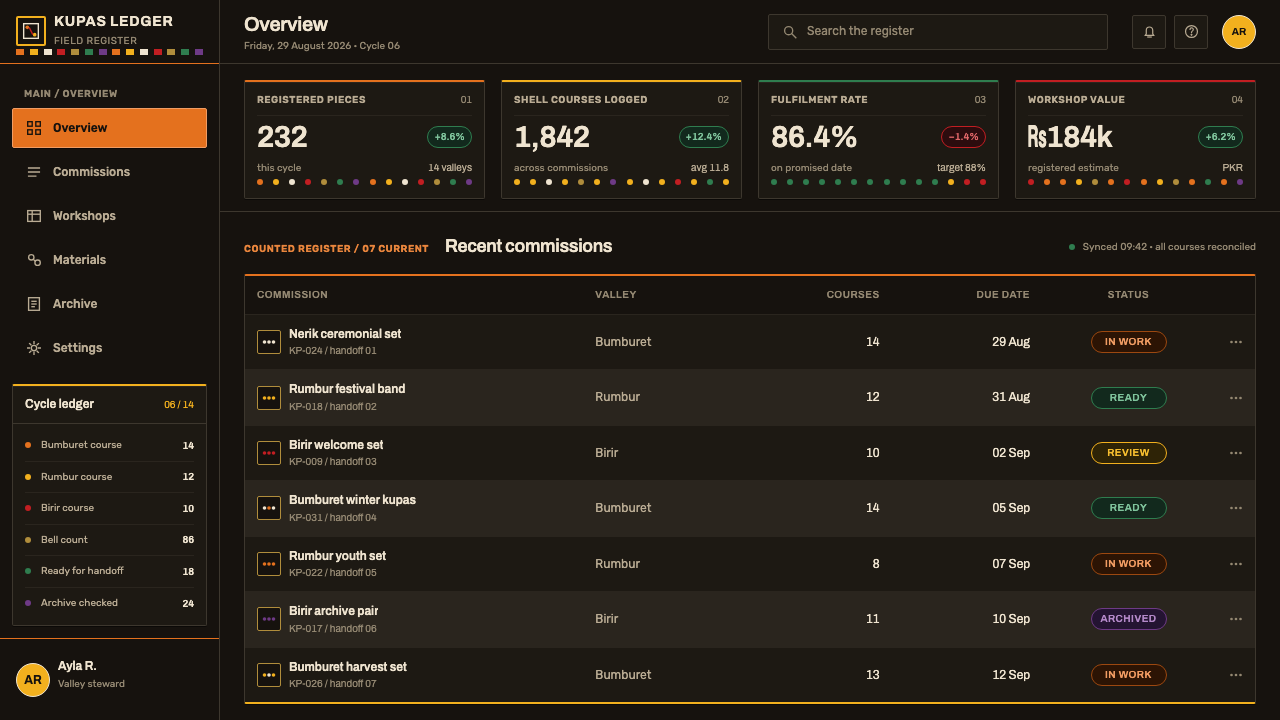Open Commissions in the sidebar

click(x=110, y=172)
